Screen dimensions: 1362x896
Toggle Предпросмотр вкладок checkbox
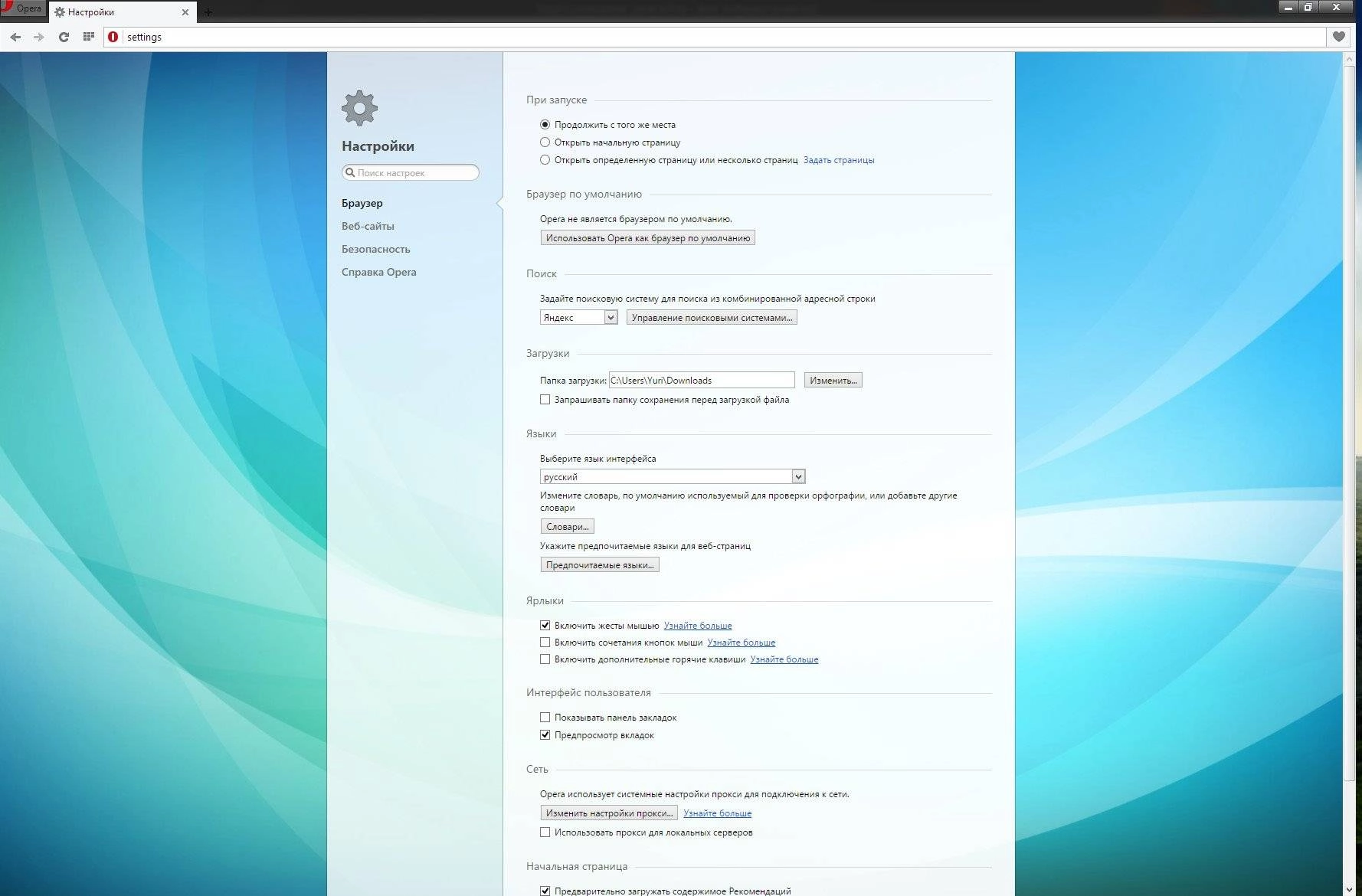tap(545, 735)
